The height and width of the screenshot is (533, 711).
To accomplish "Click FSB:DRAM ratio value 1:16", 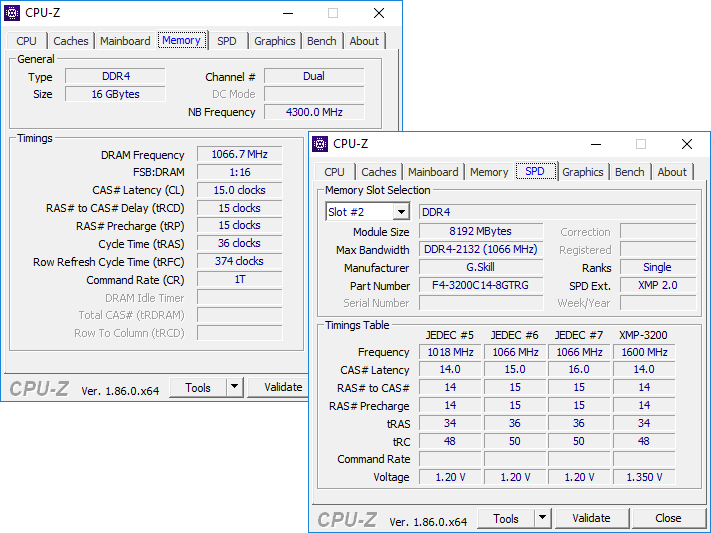I will point(239,172).
